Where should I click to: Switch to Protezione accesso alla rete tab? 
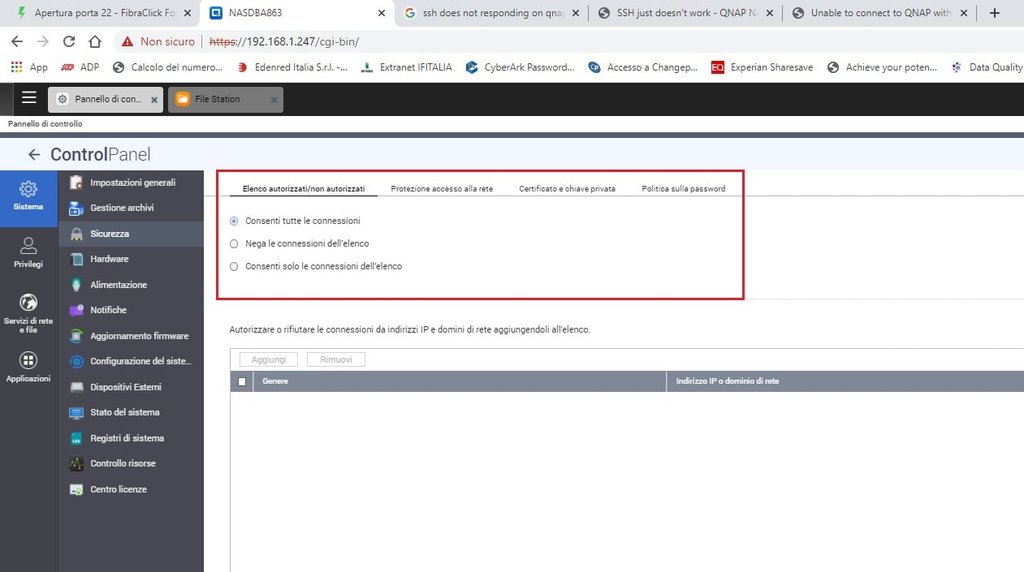pyautogui.click(x=442, y=189)
